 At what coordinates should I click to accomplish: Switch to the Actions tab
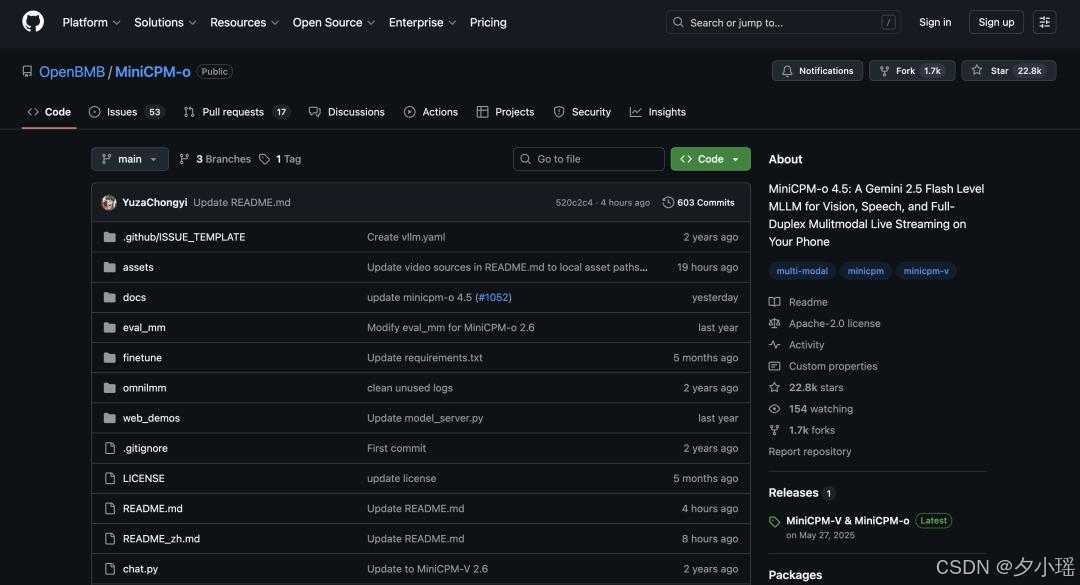(430, 112)
